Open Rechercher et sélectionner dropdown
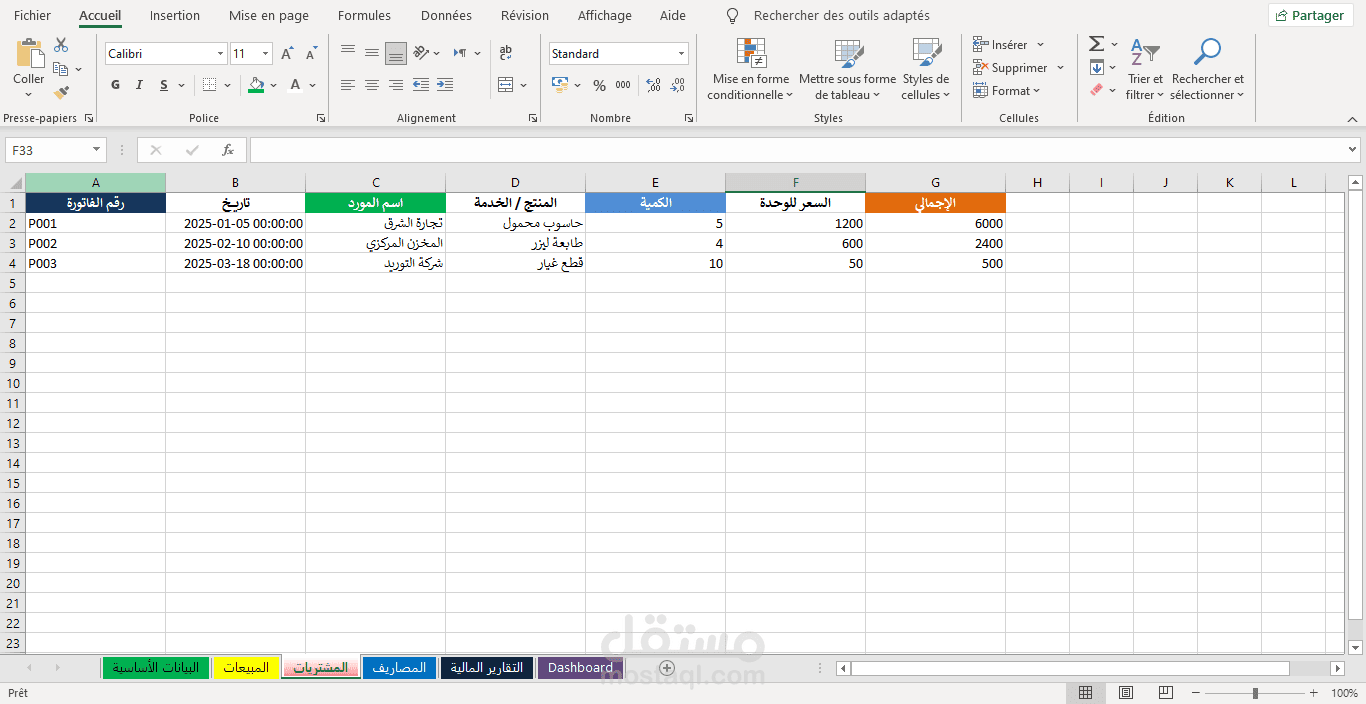This screenshot has height=704, width=1366. click(1208, 70)
